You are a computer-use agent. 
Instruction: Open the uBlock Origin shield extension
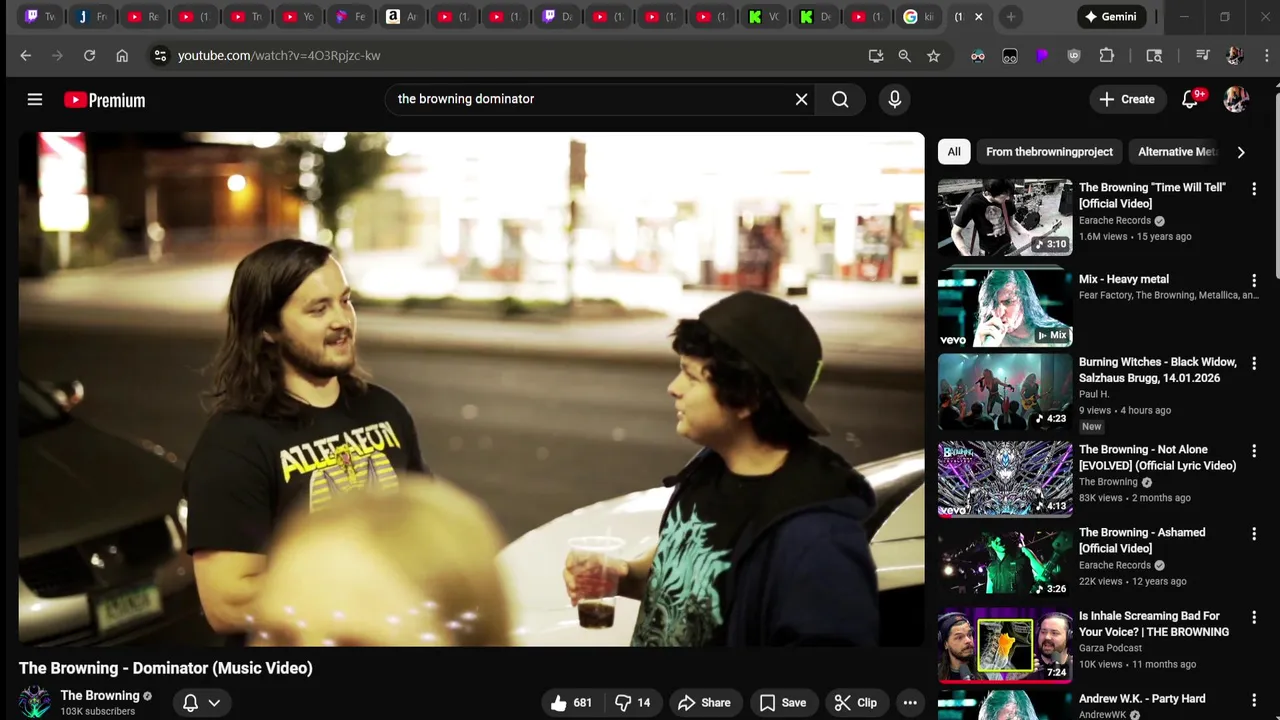click(1074, 56)
